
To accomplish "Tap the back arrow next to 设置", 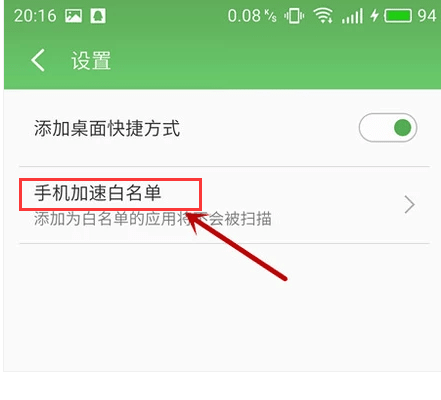I will pyautogui.click(x=38, y=60).
